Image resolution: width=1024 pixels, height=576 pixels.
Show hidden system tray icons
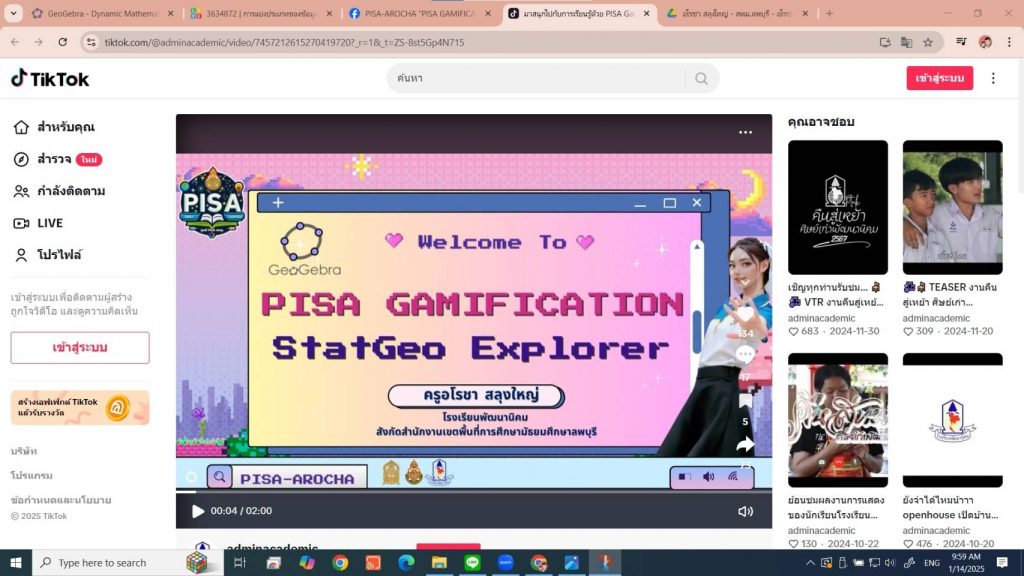810,562
